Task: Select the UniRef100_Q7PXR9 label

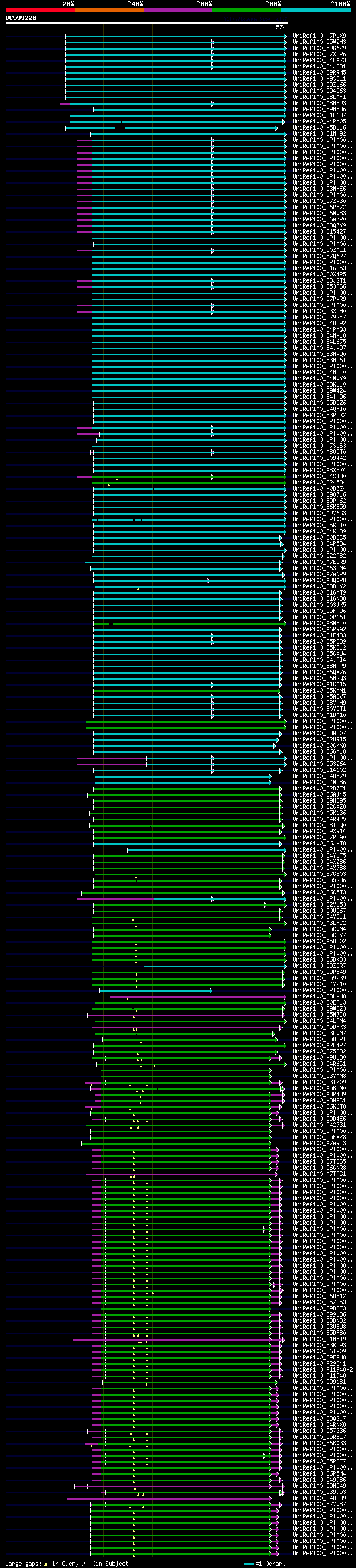Action: click(319, 299)
